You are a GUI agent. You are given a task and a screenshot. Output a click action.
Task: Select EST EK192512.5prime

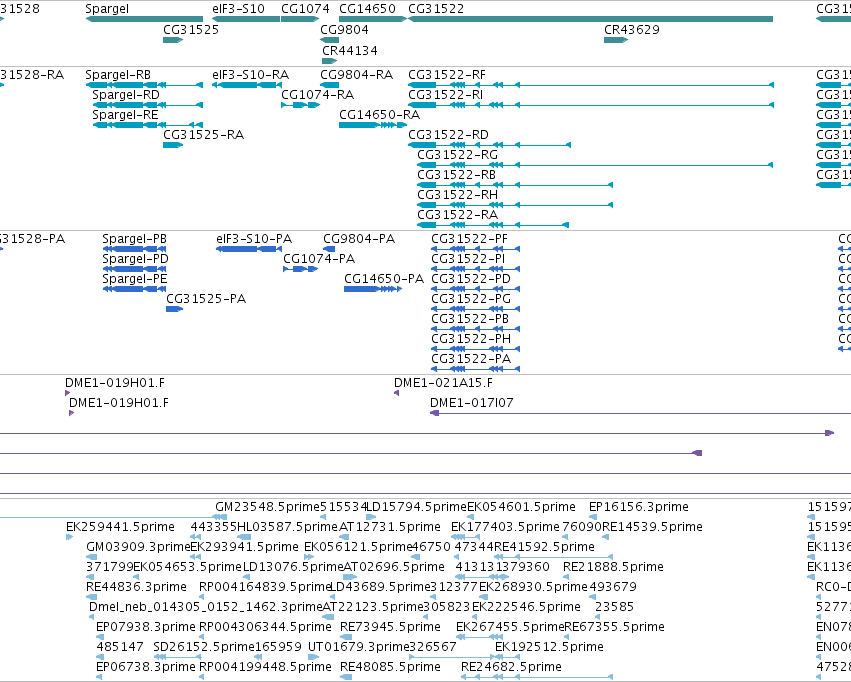pos(549,647)
